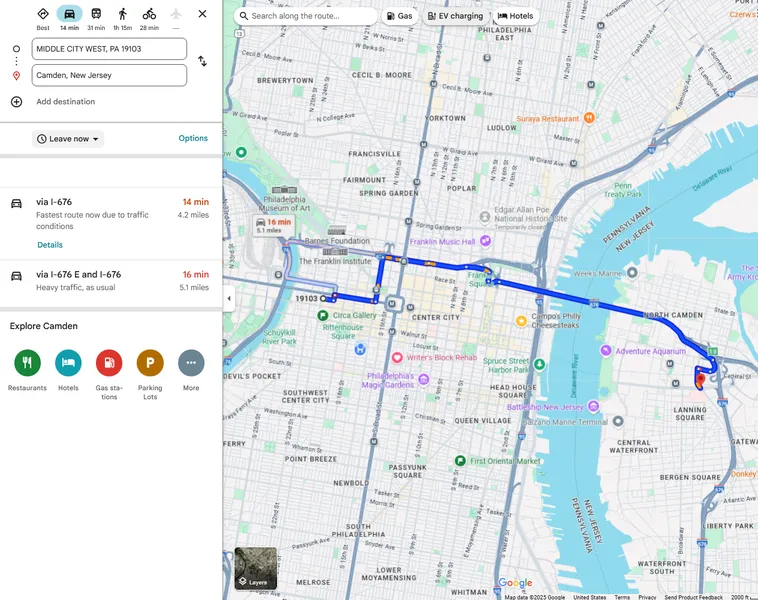
Task: Open Franklin Music Hall marker
Action: click(x=485, y=241)
